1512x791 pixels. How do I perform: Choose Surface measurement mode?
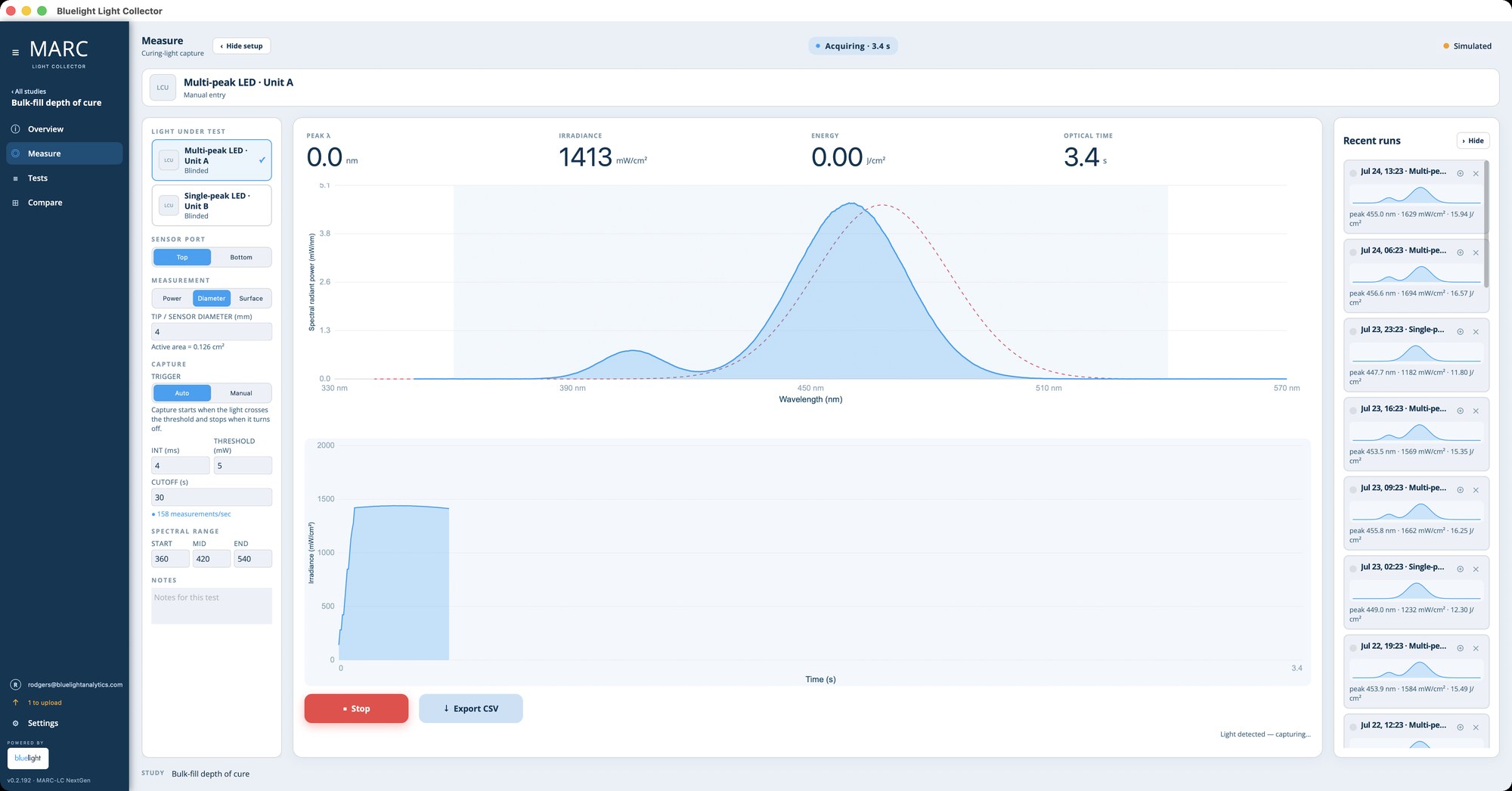coord(251,299)
